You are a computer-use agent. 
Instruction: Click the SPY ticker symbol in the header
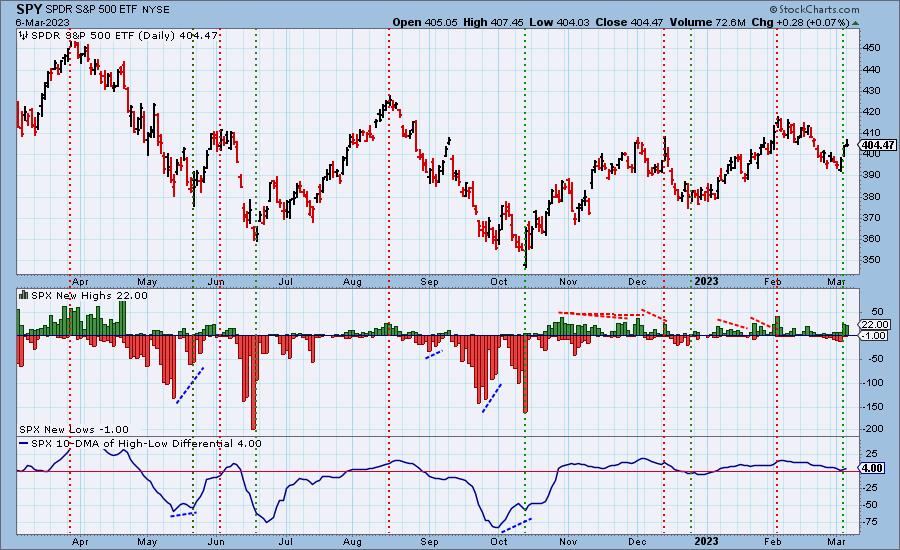(29, 9)
